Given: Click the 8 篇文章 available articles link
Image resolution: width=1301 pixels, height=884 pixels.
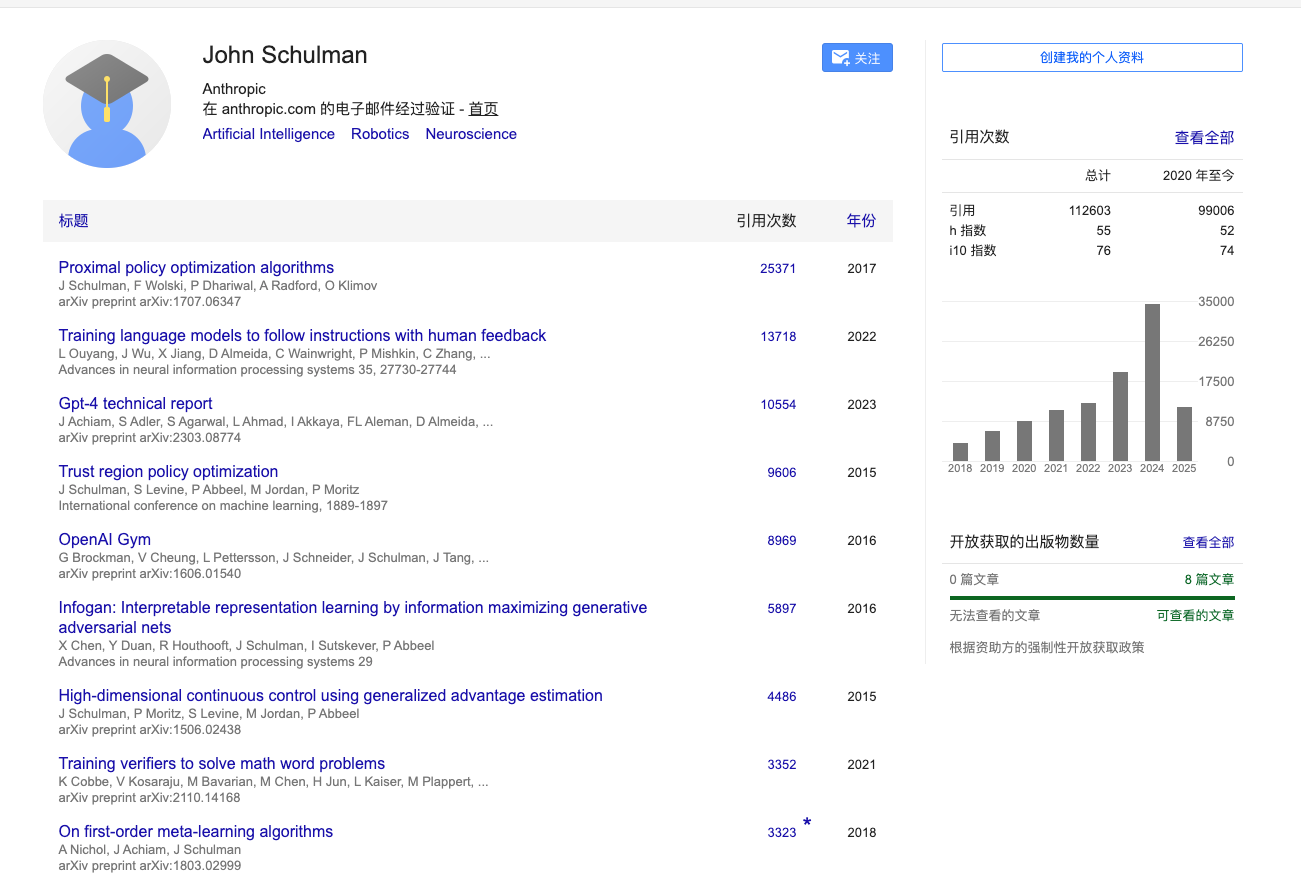Looking at the screenshot, I should click(1209, 579).
